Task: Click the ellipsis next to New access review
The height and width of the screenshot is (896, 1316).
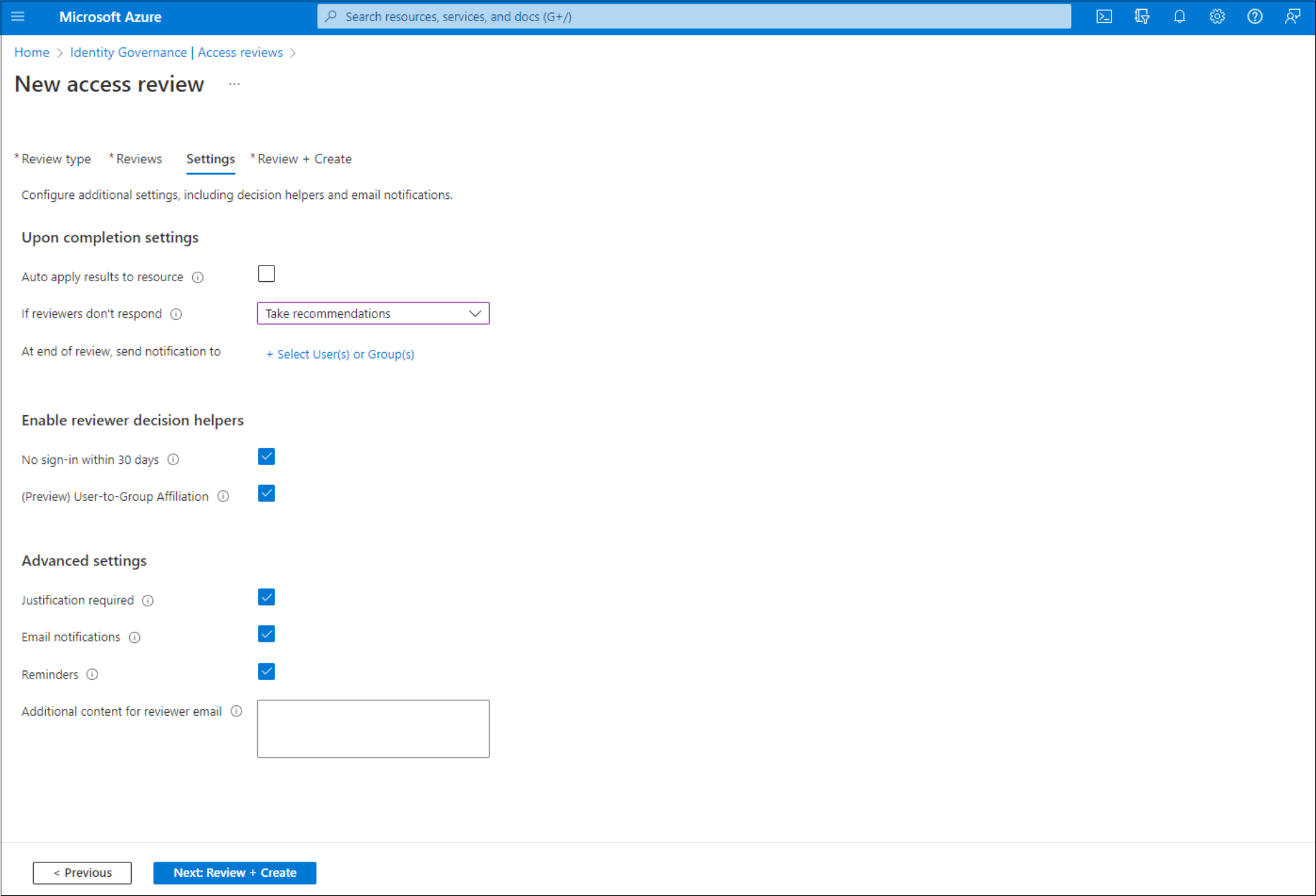Action: coord(234,84)
